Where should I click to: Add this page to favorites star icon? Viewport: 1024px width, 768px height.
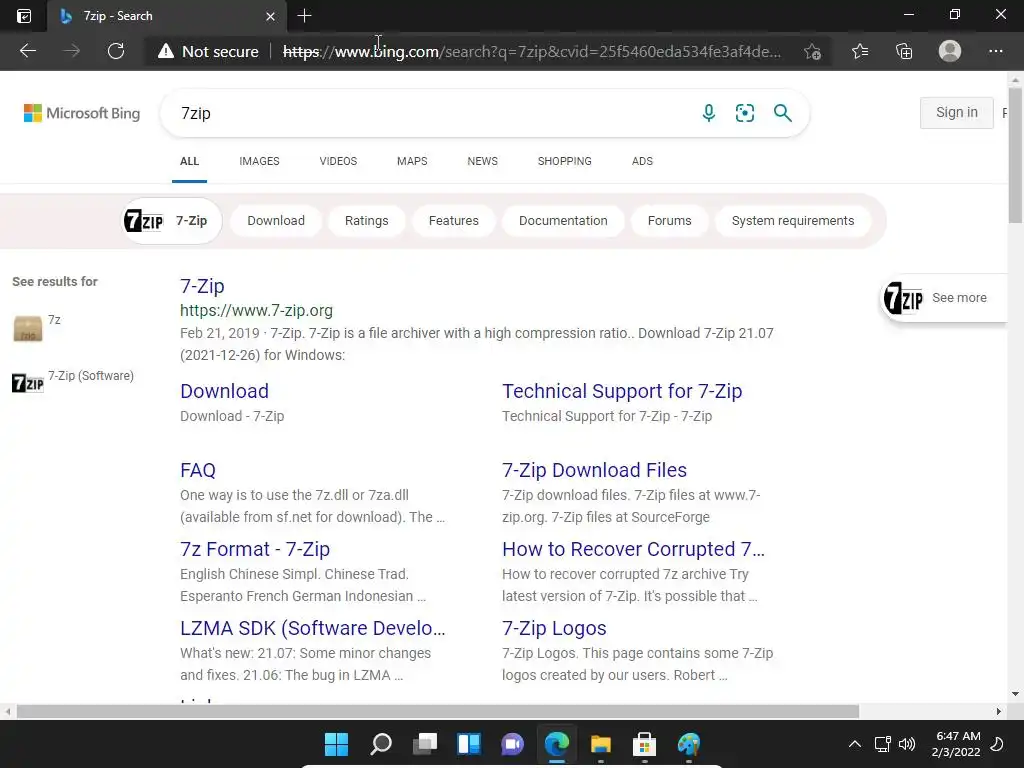click(812, 52)
